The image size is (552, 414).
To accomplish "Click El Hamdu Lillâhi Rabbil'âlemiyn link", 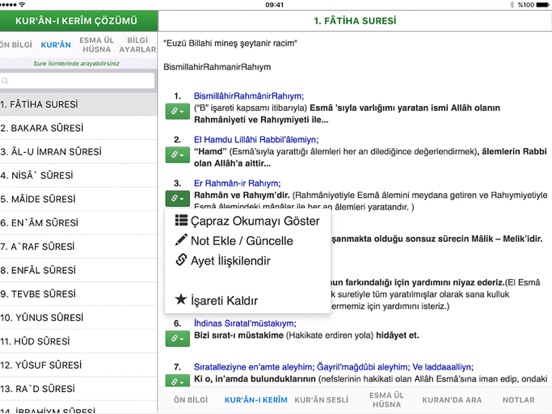I will [256, 140].
